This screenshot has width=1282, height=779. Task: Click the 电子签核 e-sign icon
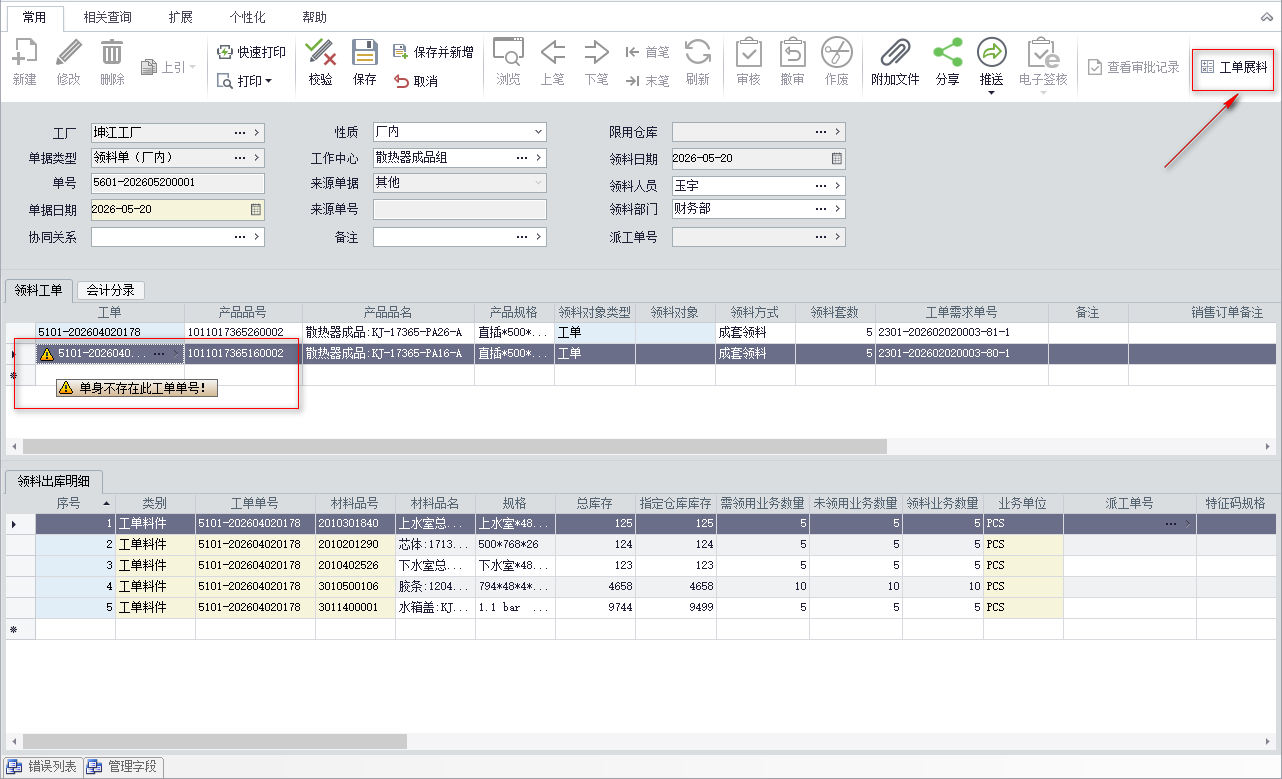pyautogui.click(x=1043, y=54)
